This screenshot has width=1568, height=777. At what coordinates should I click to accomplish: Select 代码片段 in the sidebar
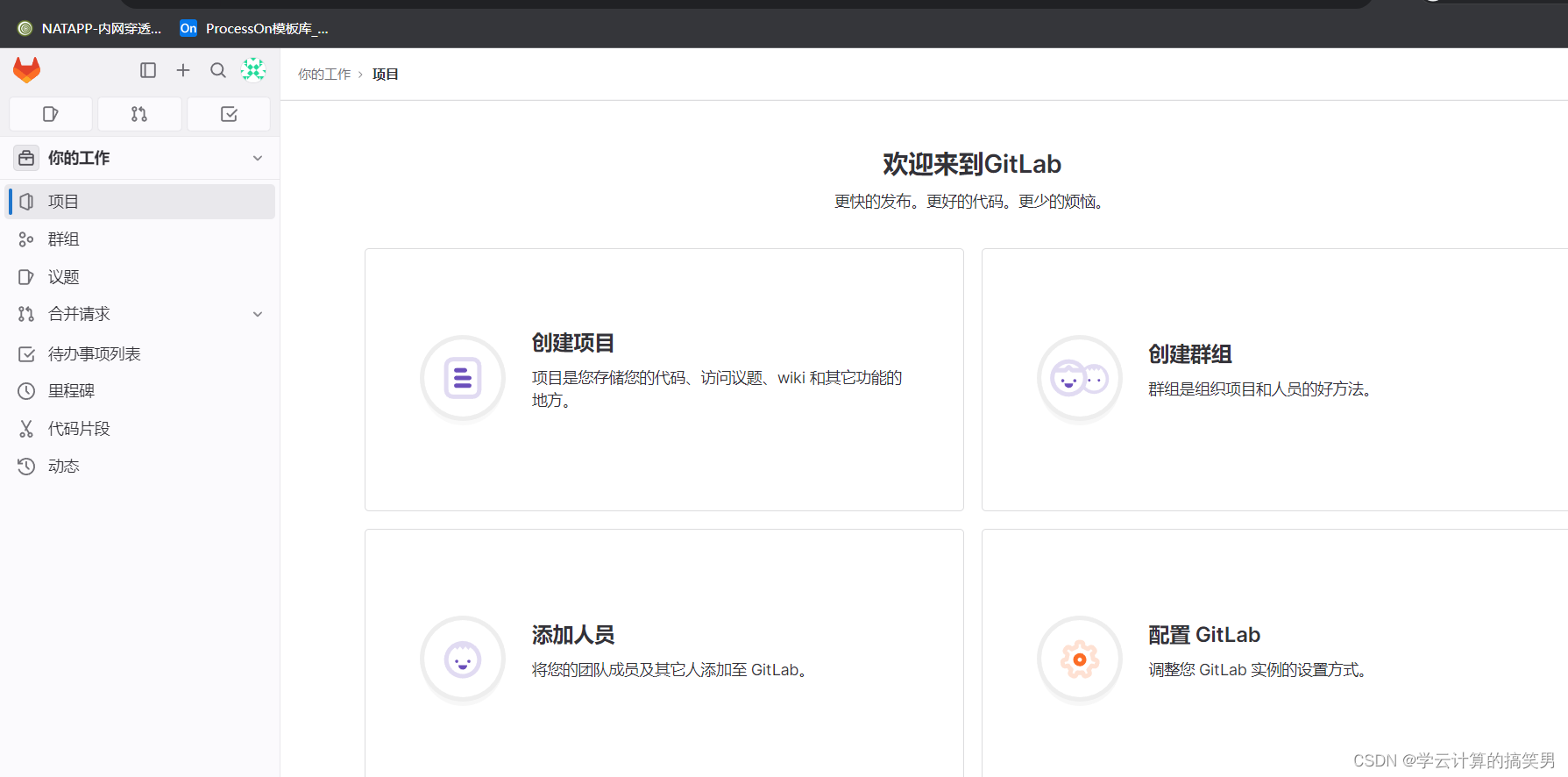[142, 429]
